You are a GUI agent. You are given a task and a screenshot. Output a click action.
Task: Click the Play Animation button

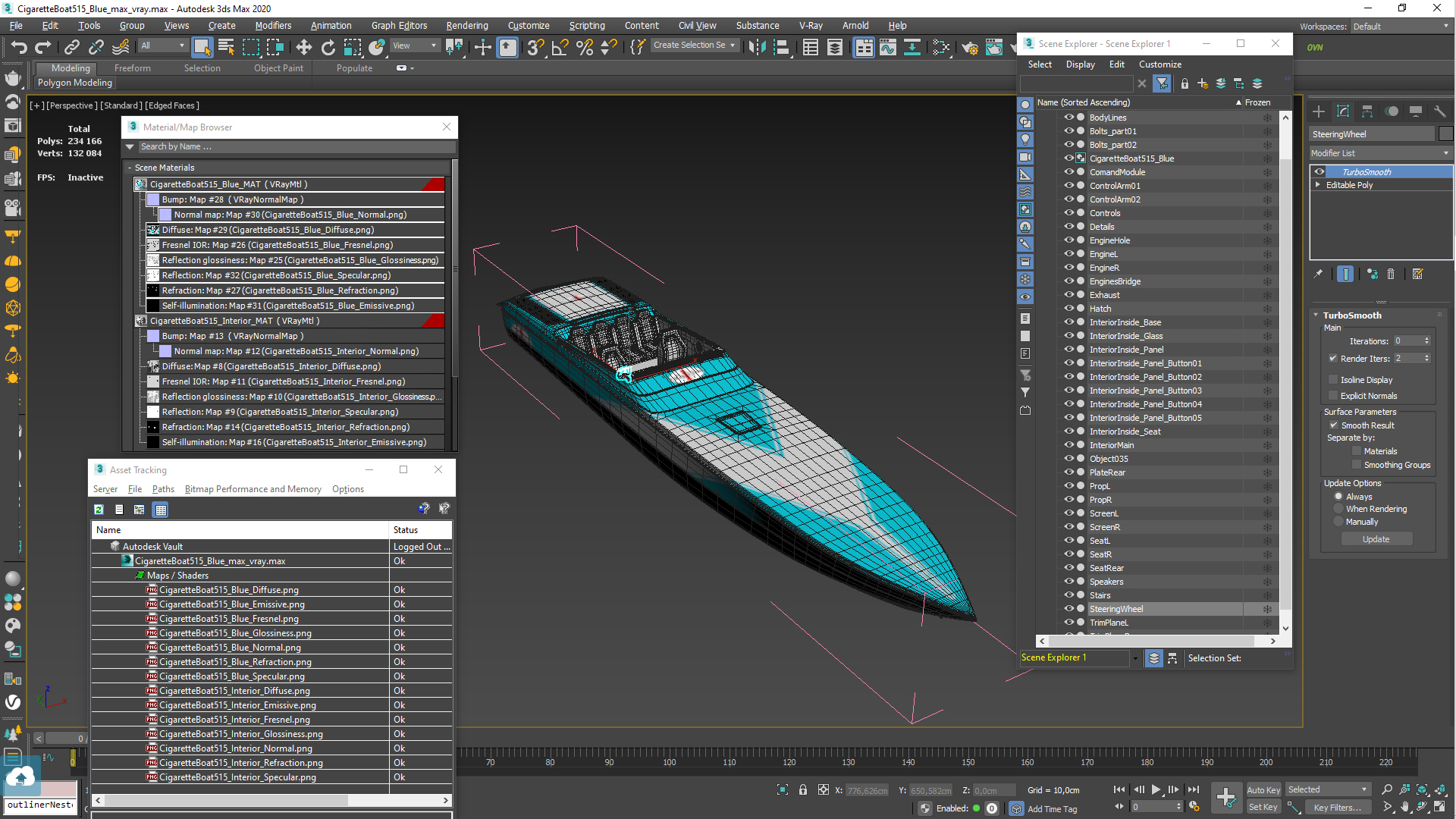click(x=1156, y=789)
